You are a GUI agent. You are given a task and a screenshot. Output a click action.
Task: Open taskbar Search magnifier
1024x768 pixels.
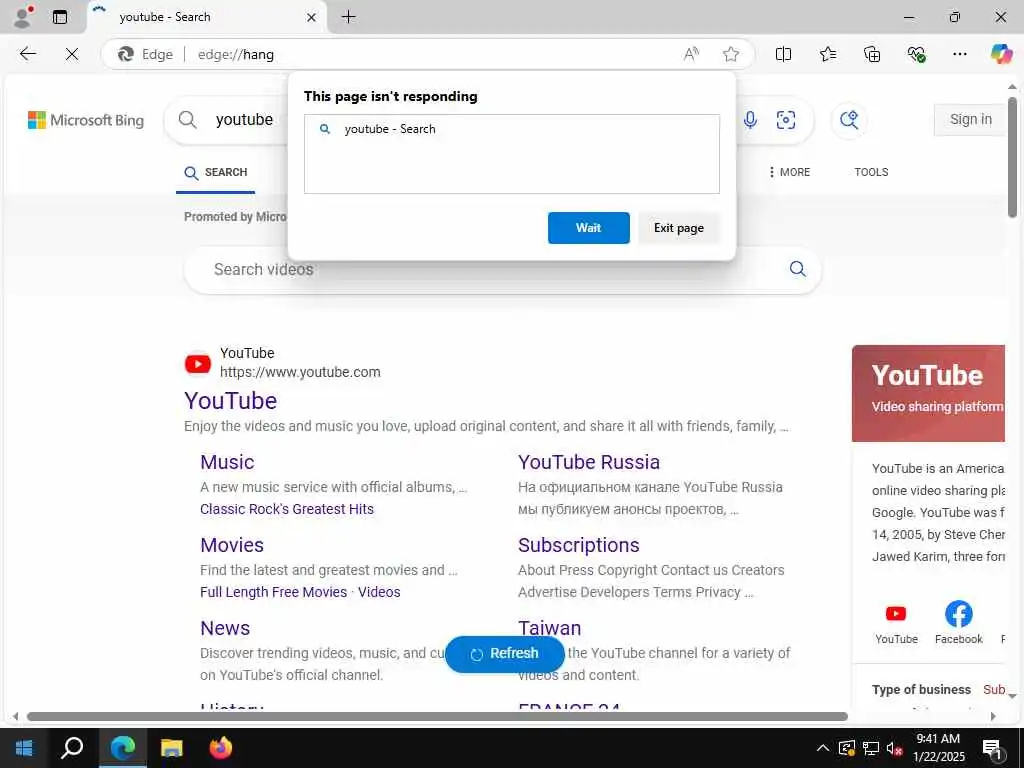(72, 748)
